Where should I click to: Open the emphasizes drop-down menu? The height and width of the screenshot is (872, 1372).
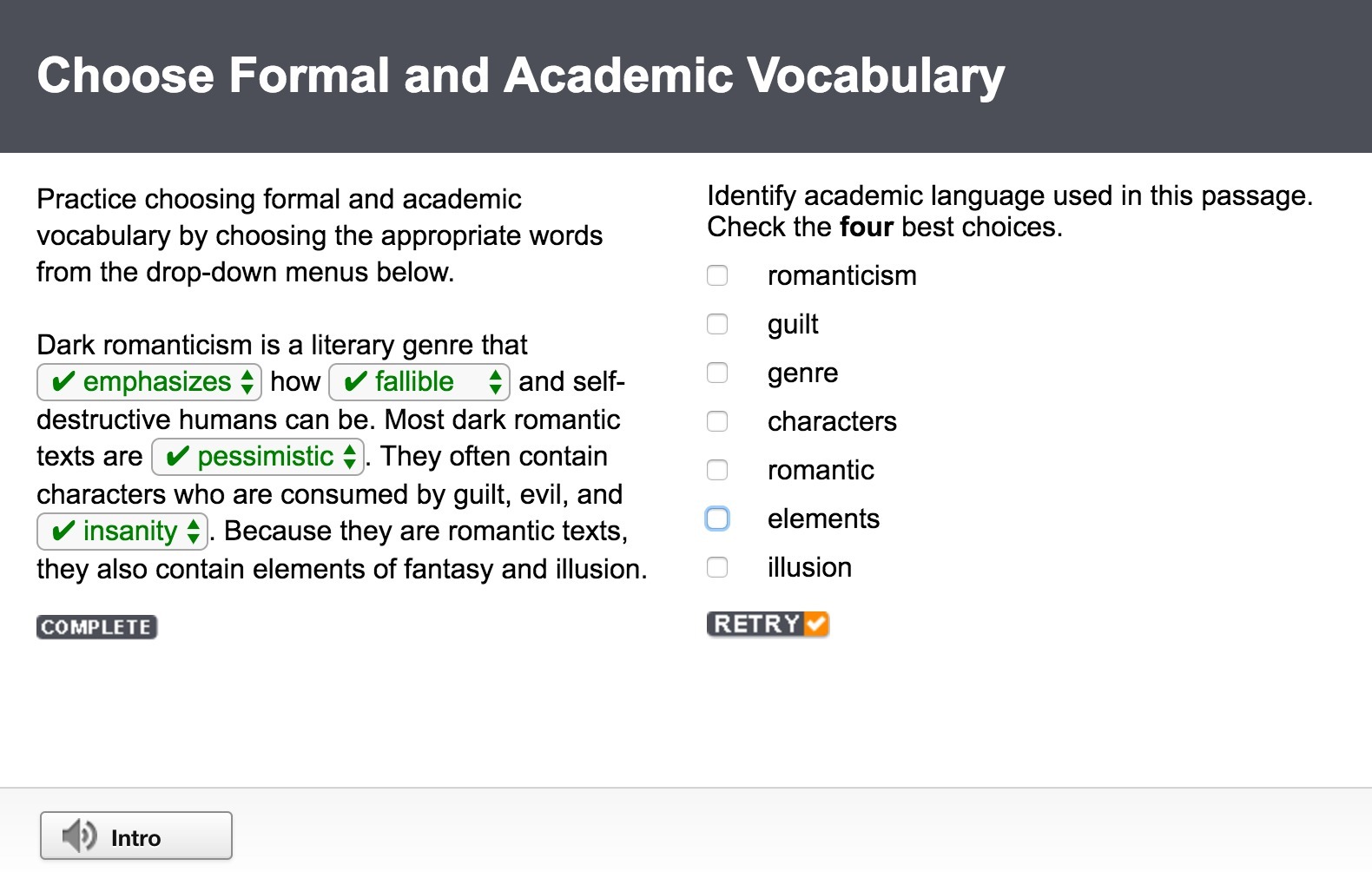coord(149,382)
